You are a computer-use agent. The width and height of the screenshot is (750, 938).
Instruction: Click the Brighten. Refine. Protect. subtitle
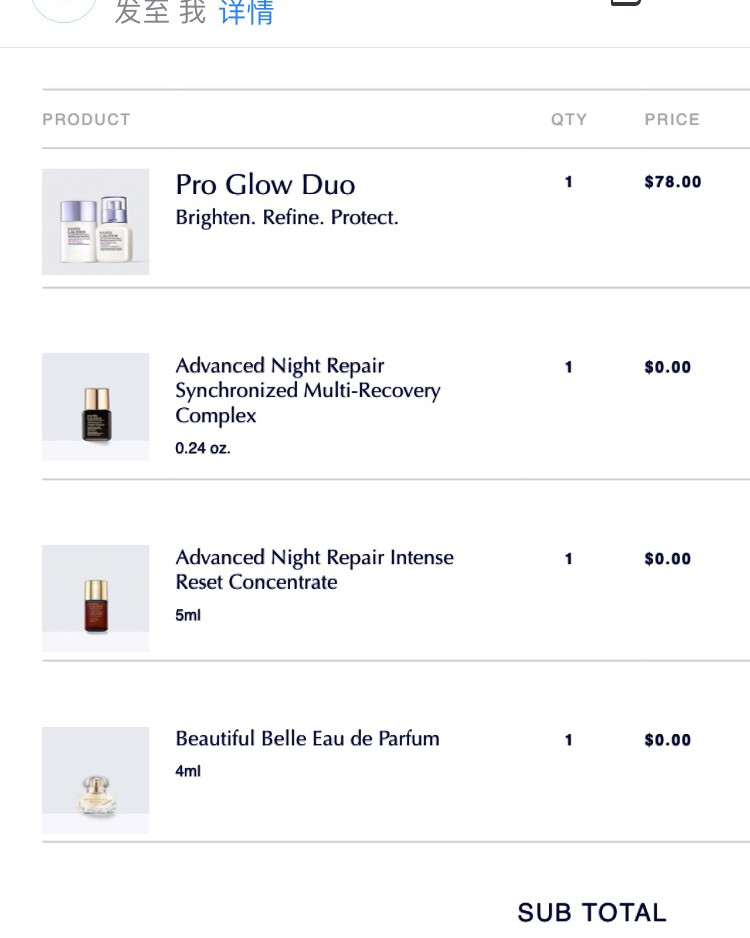coord(287,218)
